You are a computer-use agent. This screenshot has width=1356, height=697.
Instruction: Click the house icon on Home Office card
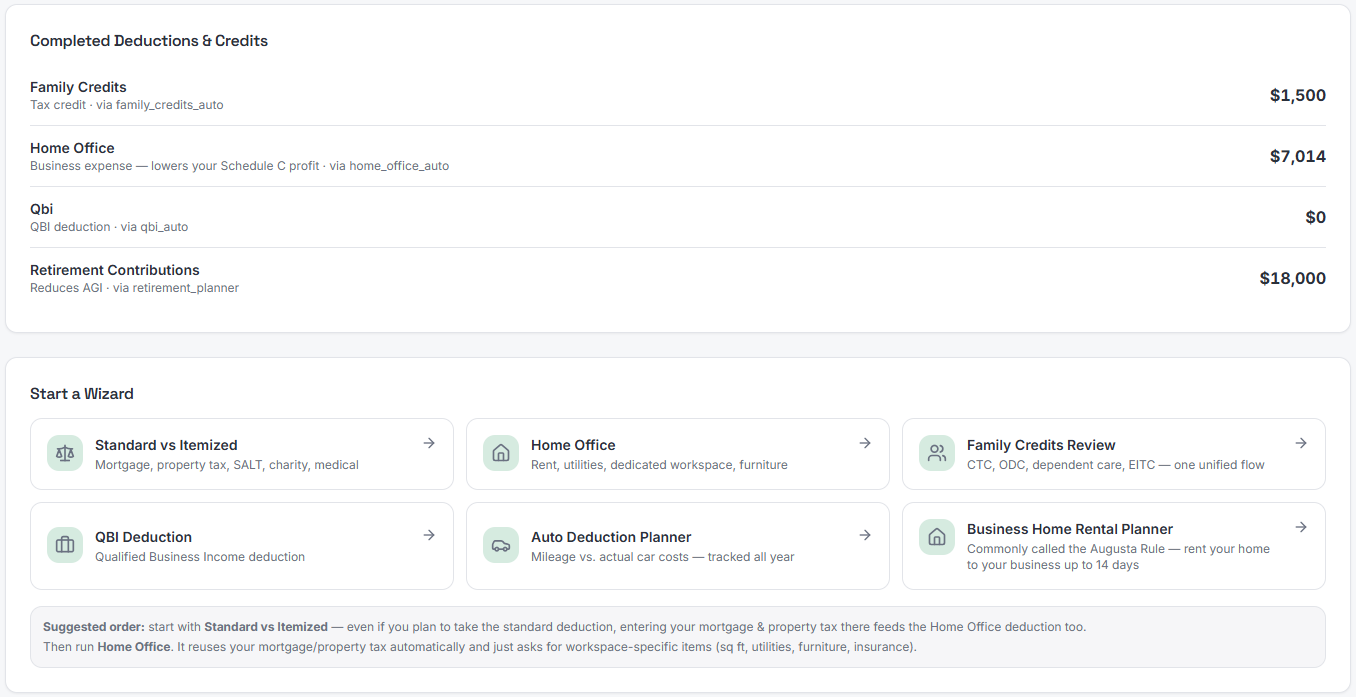pyautogui.click(x=501, y=453)
